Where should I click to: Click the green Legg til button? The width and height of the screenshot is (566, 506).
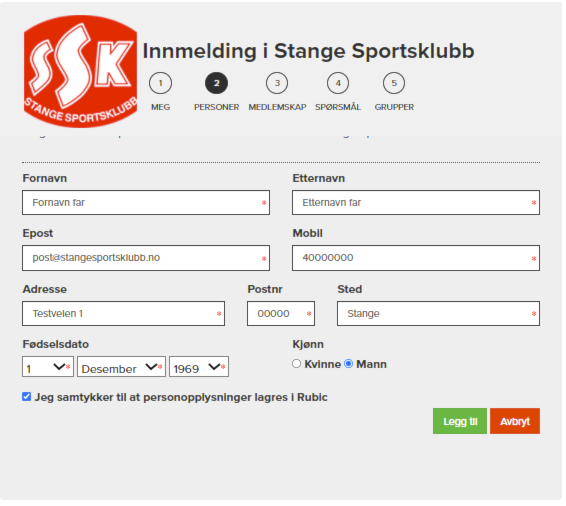coord(460,421)
